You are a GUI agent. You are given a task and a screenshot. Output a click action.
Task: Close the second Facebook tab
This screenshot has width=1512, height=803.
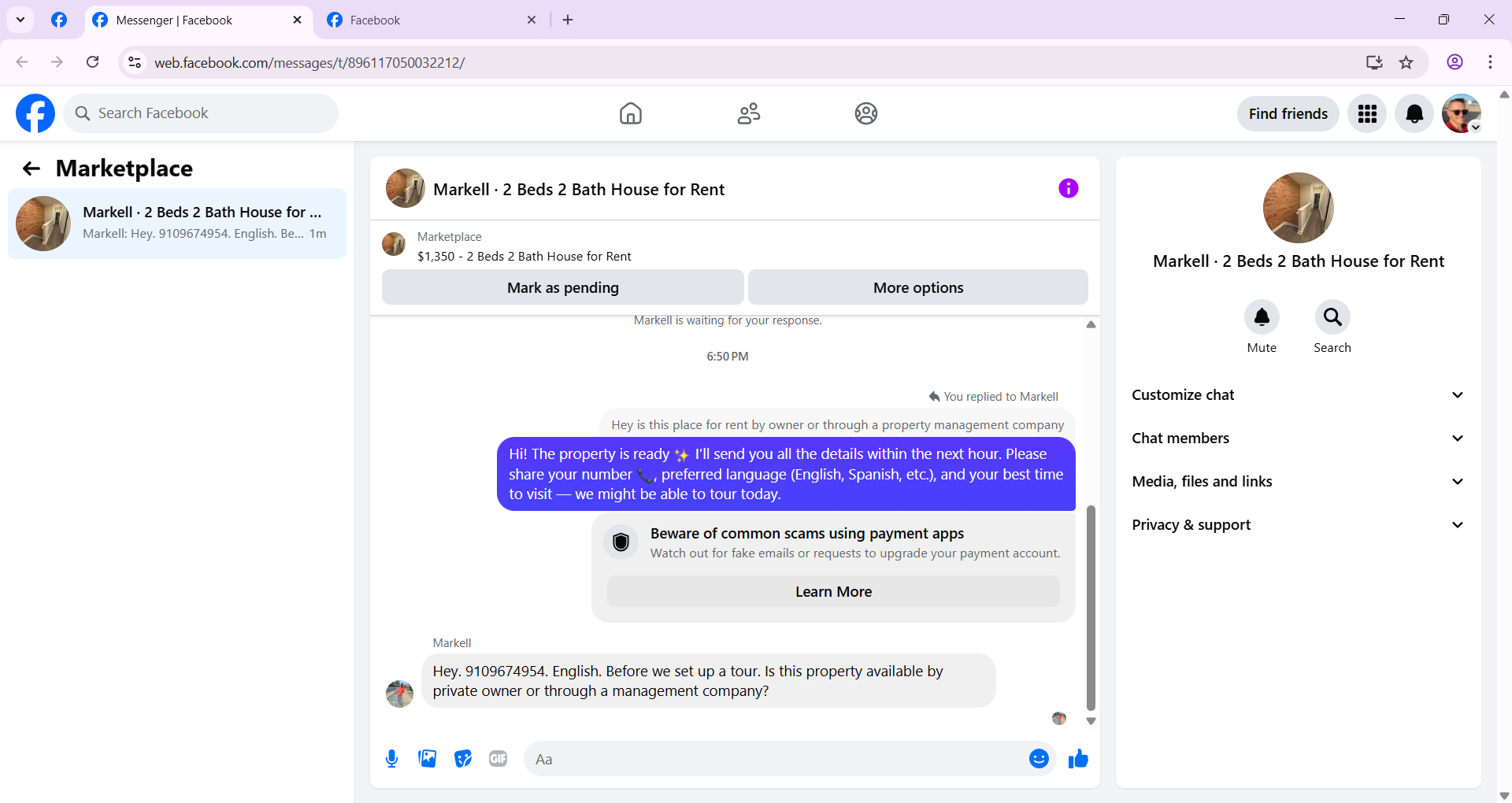point(532,20)
